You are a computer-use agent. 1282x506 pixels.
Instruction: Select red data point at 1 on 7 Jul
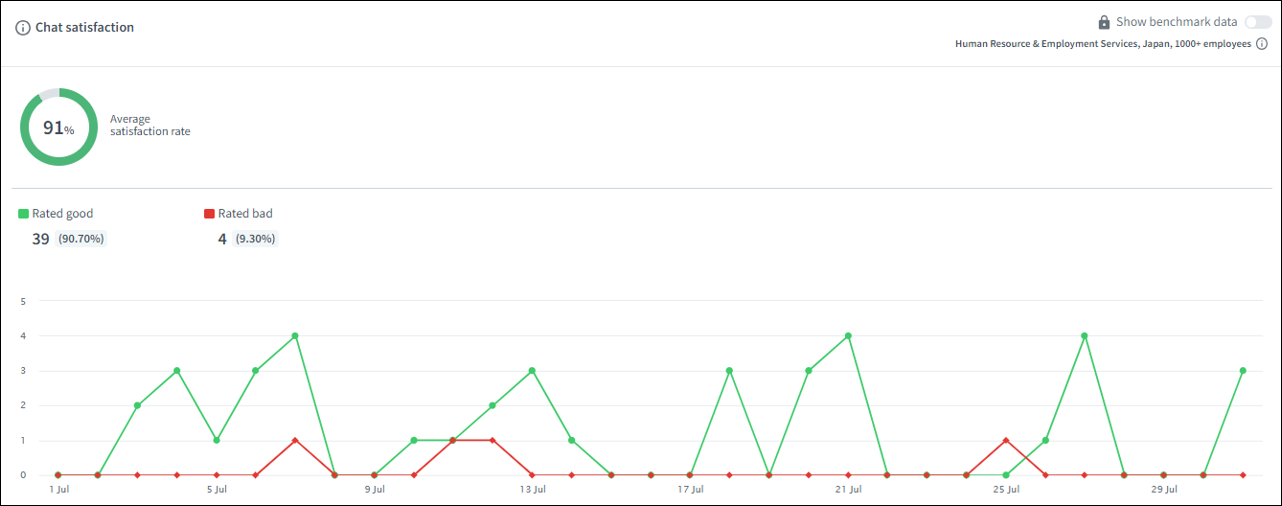pos(295,440)
